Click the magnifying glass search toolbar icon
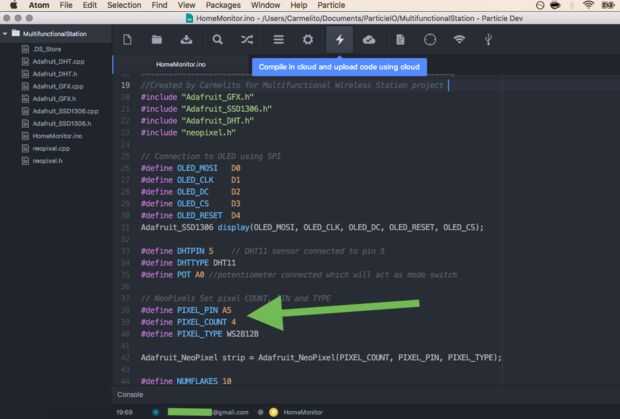Screen dimensions: 620x419 click(217, 40)
